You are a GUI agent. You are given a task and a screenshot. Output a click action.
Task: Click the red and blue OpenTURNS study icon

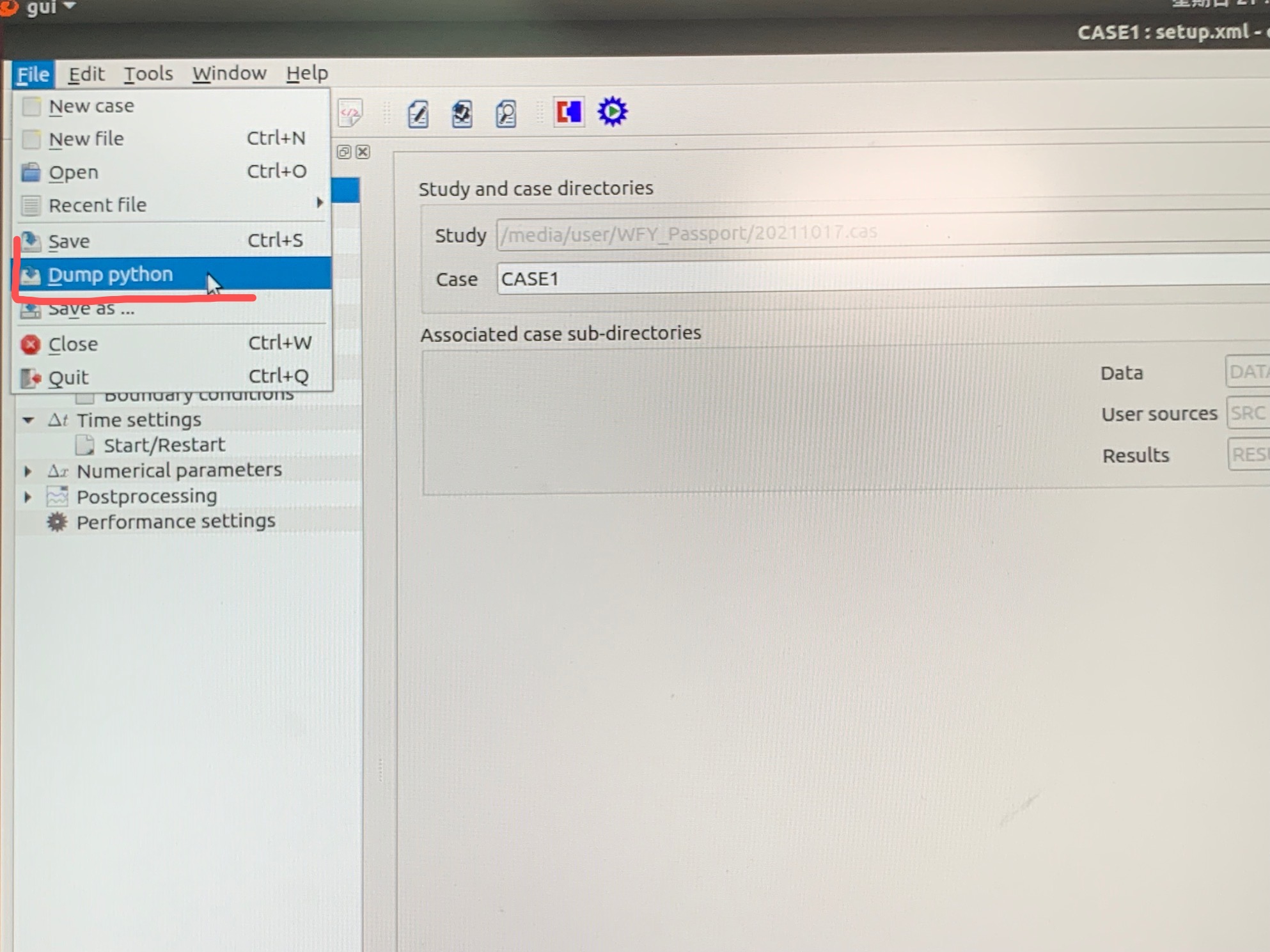tap(568, 112)
